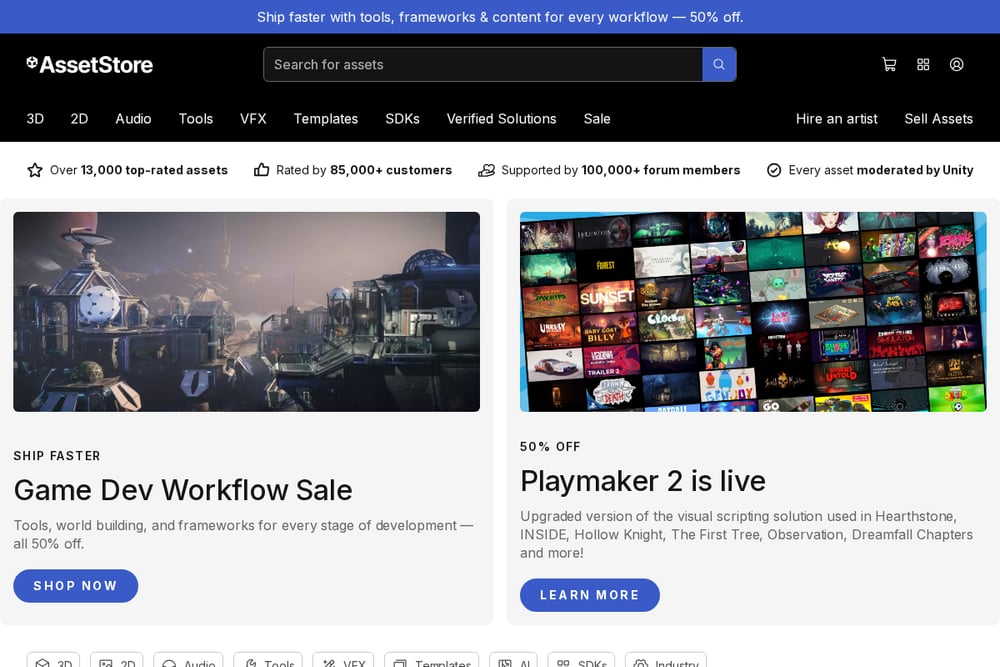Open the Templates menu
1000x667 pixels.
[326, 119]
